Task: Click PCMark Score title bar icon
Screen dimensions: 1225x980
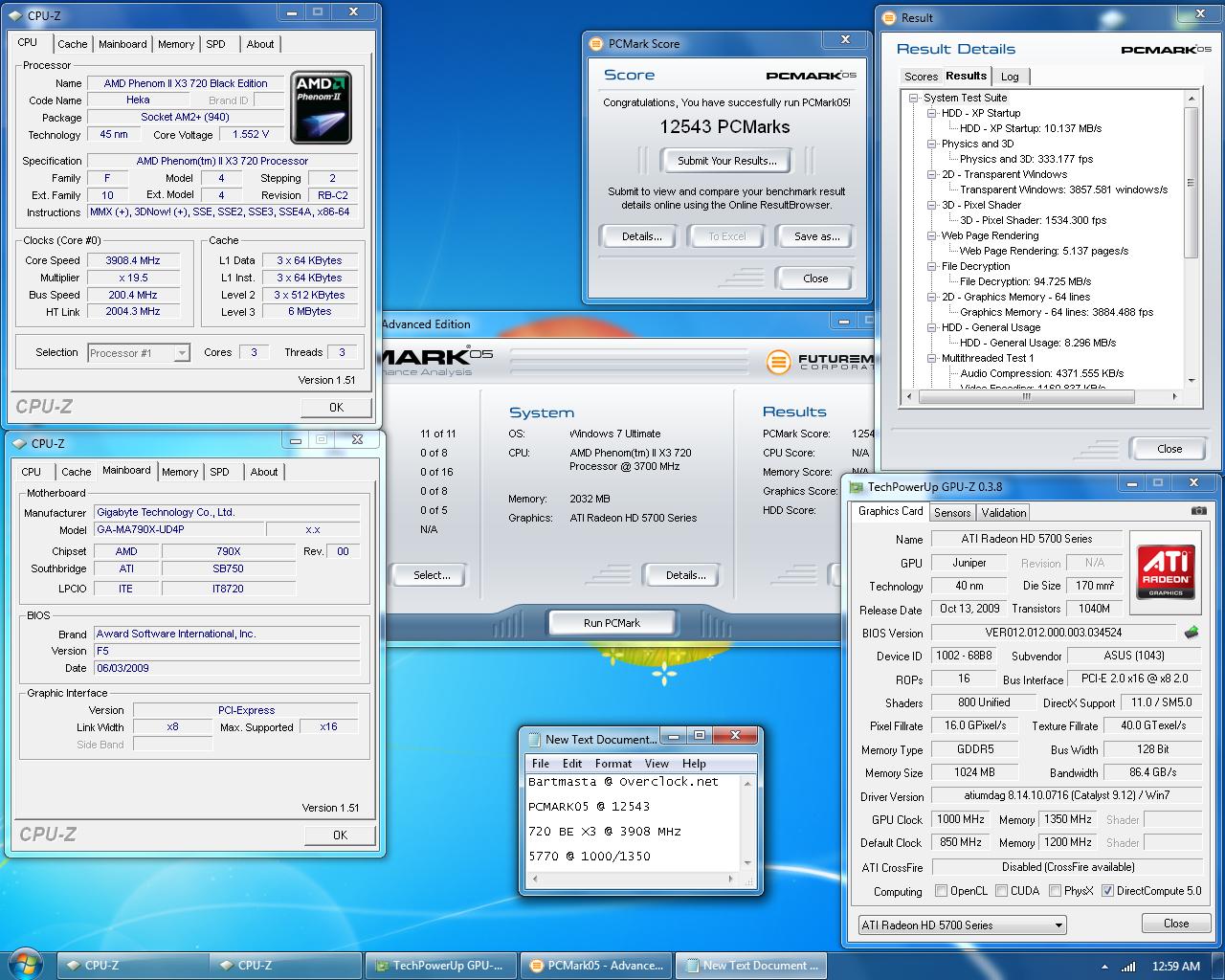Action: pyautogui.click(x=598, y=44)
